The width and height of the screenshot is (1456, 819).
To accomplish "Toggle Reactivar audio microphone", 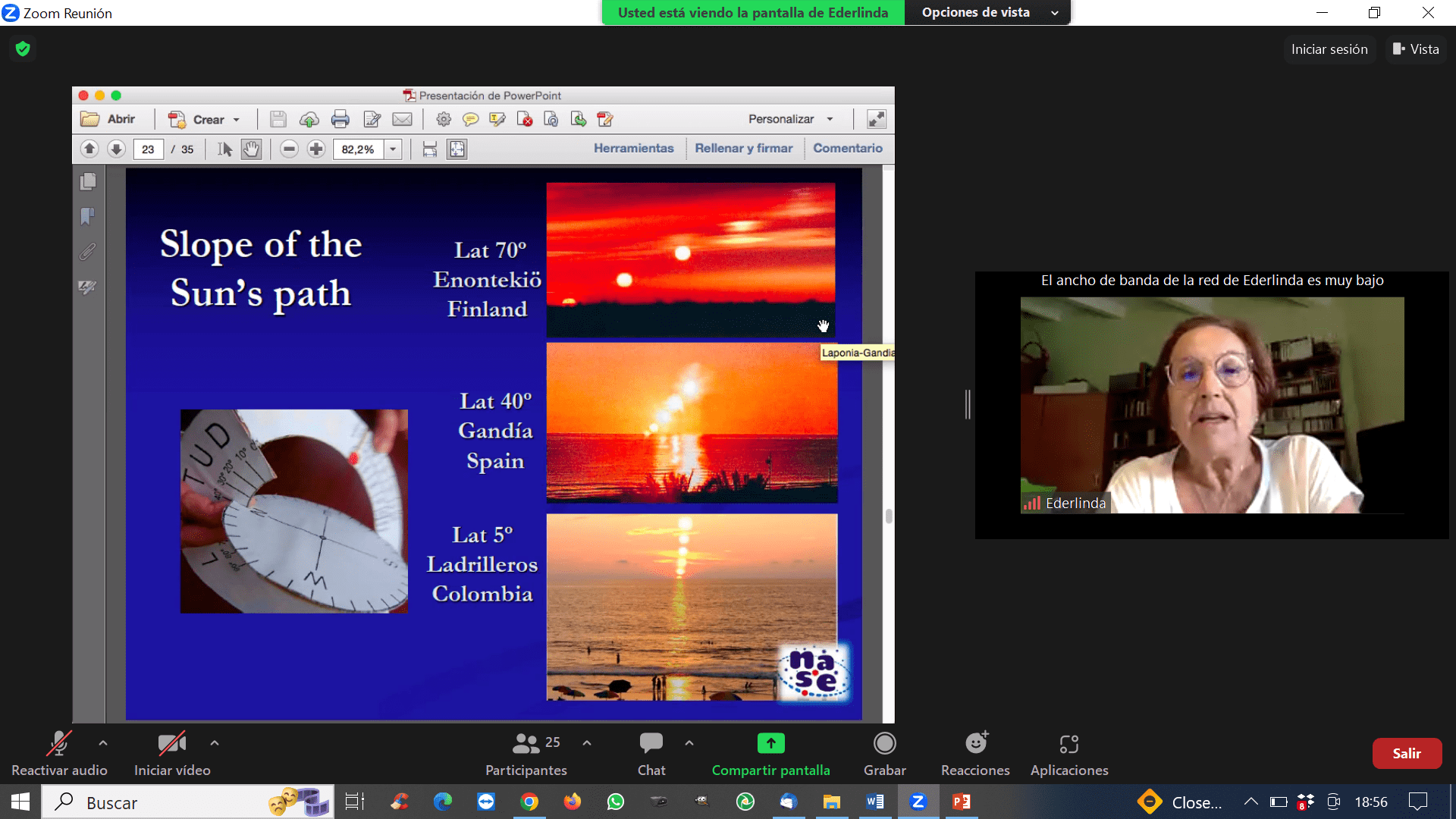I will point(59,754).
